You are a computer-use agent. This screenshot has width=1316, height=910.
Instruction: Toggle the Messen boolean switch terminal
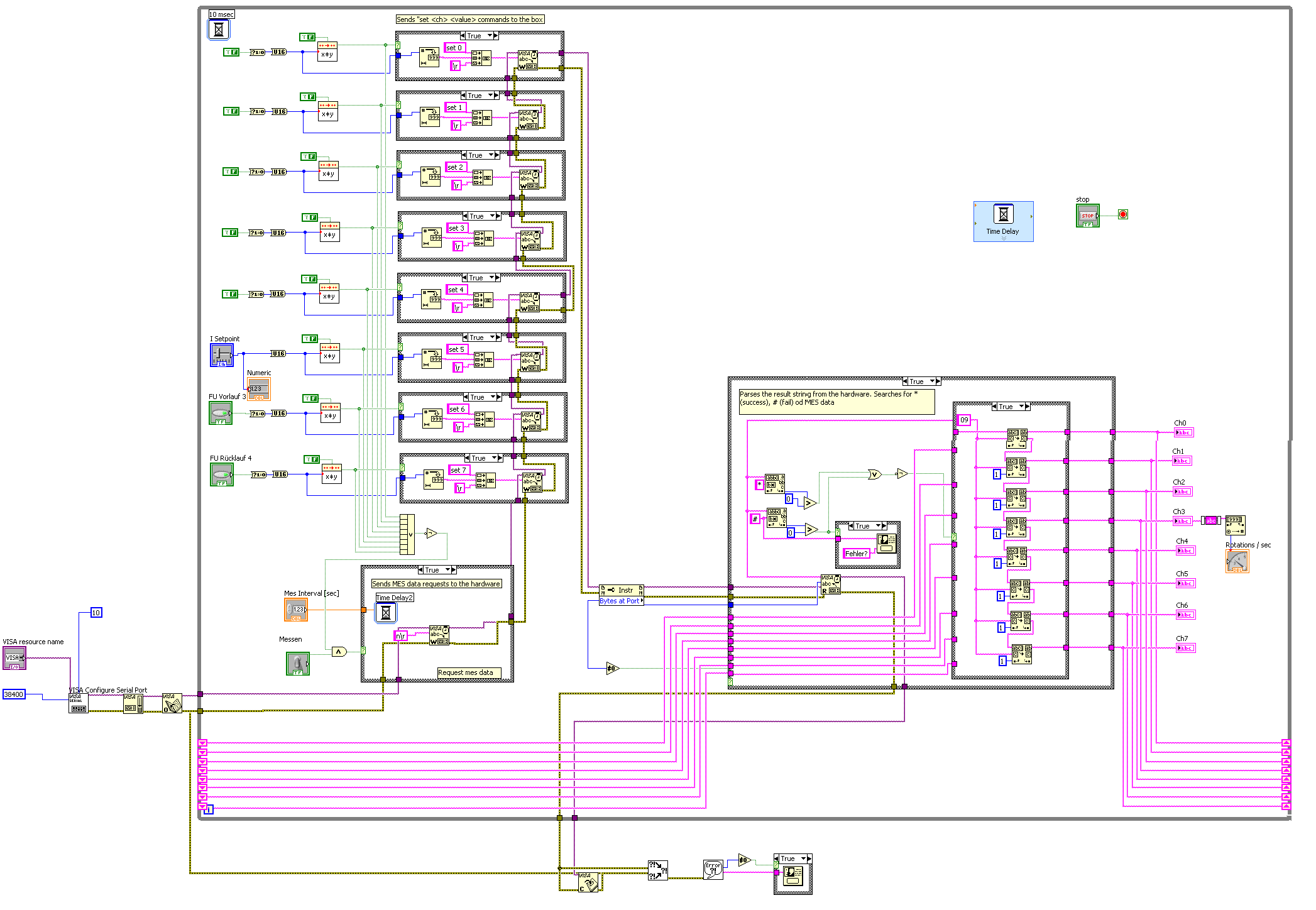[x=298, y=663]
